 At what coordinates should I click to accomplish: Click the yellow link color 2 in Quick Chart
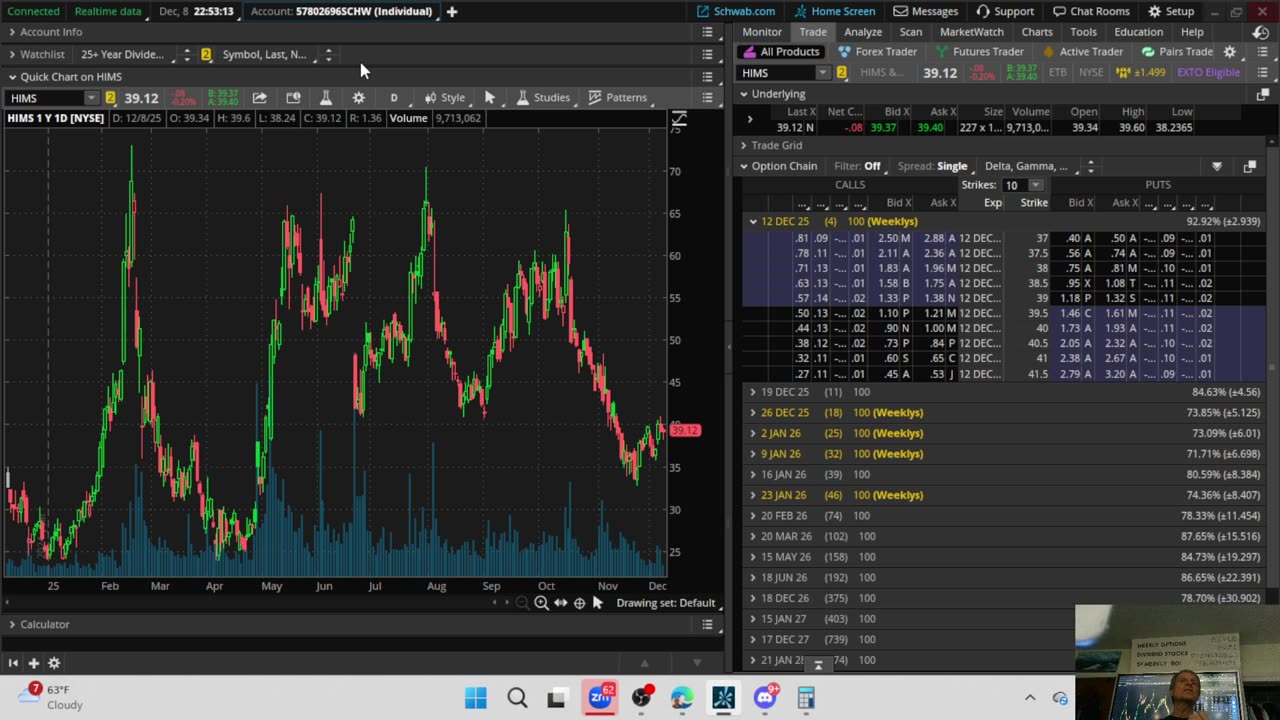tap(110, 98)
